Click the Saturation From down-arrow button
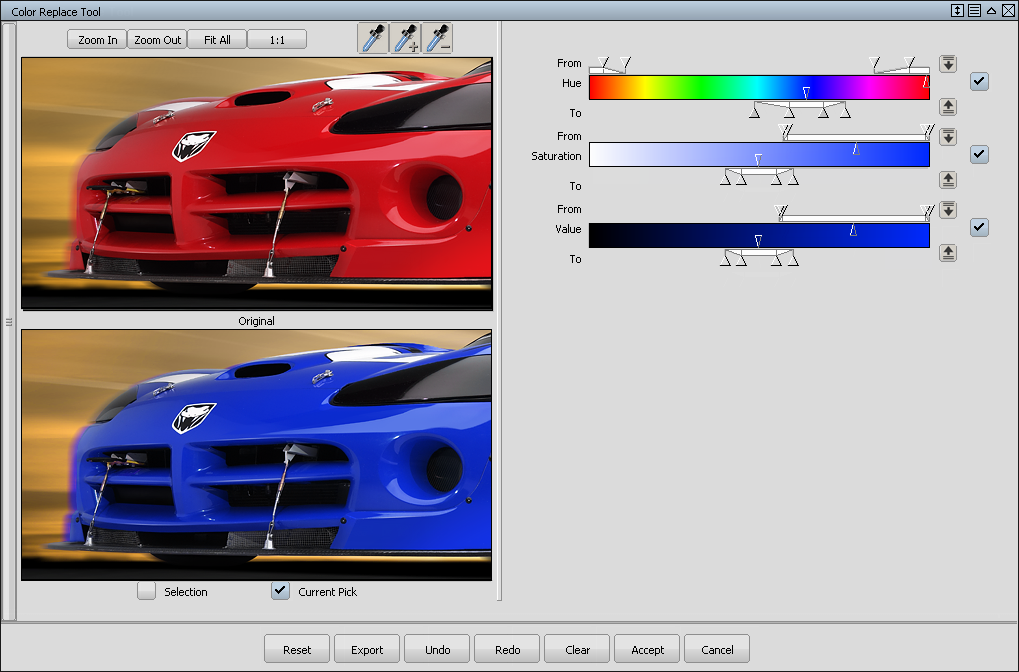The image size is (1019, 672). point(948,137)
